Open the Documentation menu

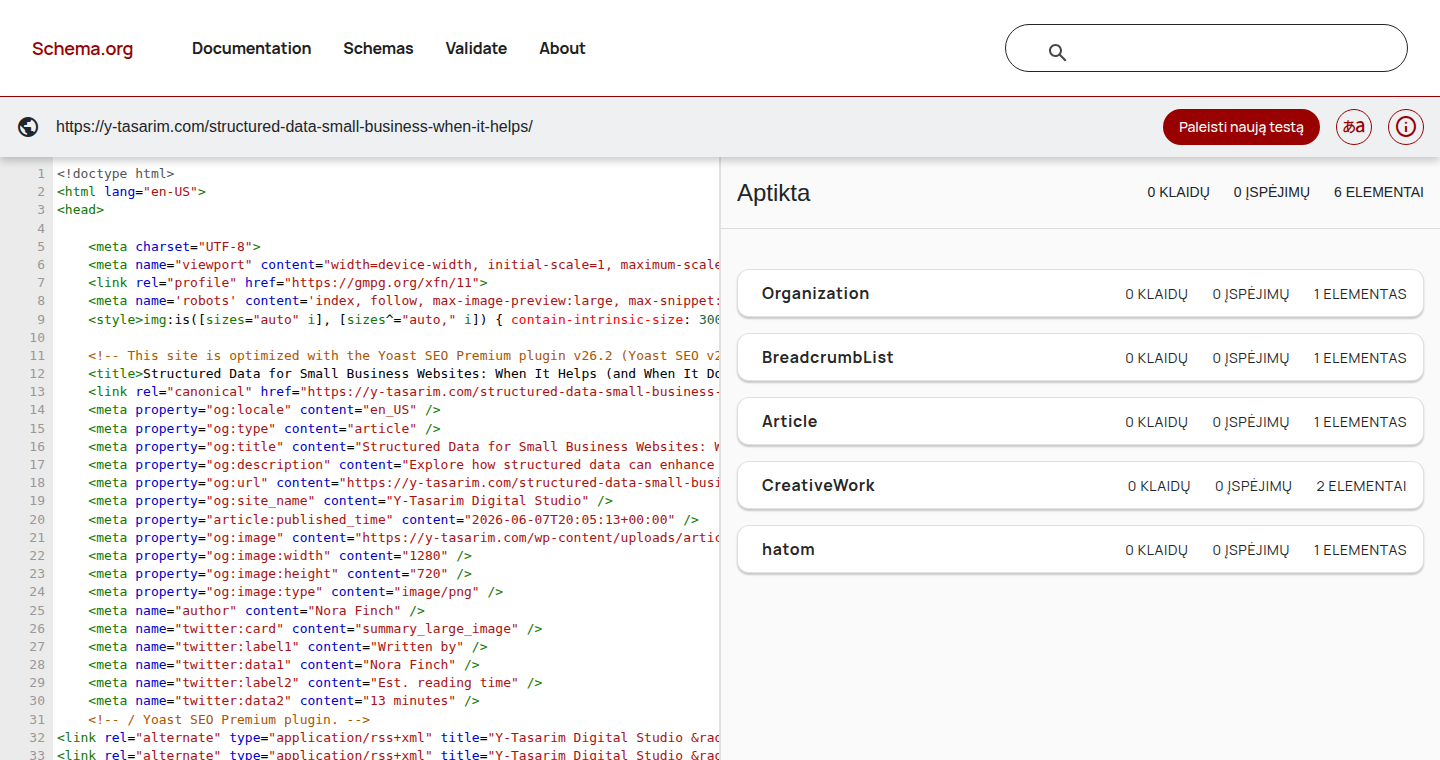pyautogui.click(x=252, y=48)
